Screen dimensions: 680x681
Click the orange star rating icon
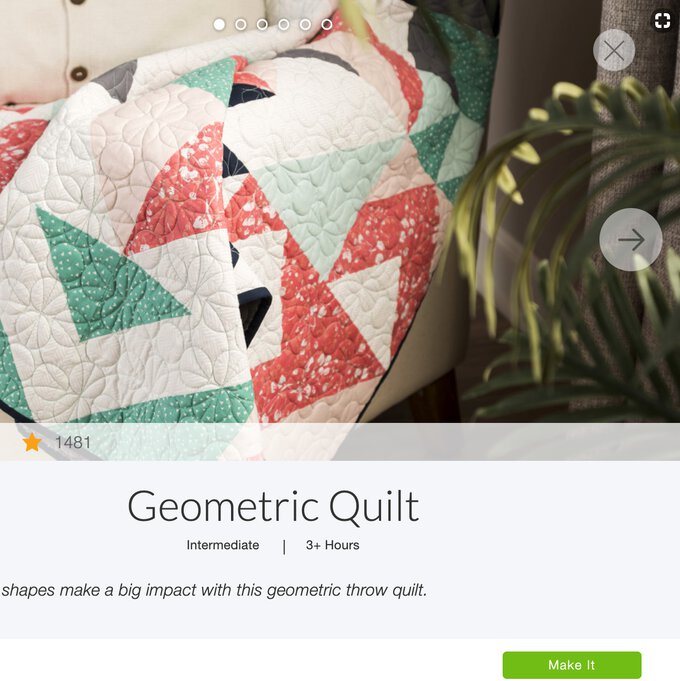(x=32, y=442)
